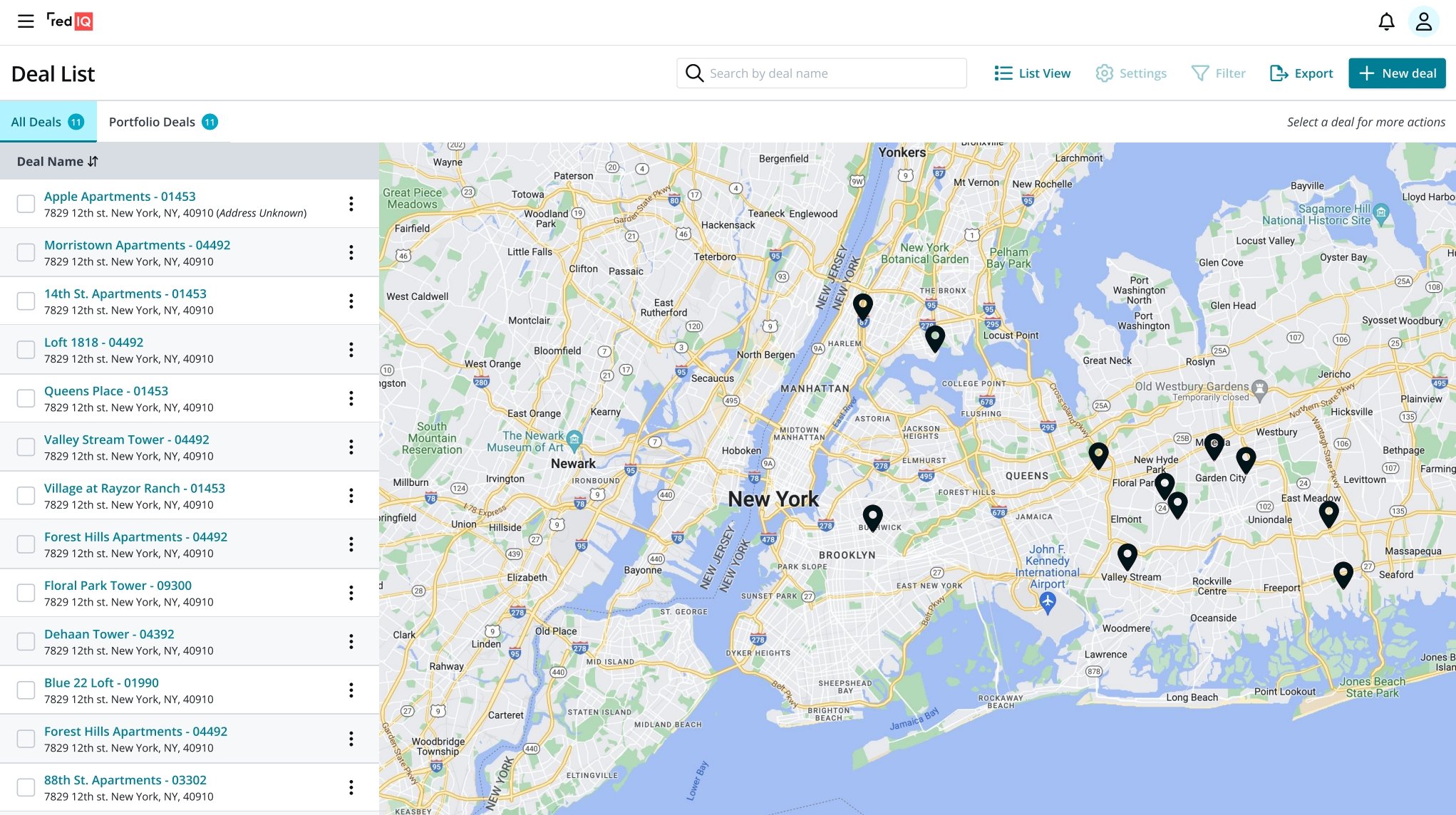Select the All Deals tab
1456x815 pixels.
pyautogui.click(x=48, y=122)
